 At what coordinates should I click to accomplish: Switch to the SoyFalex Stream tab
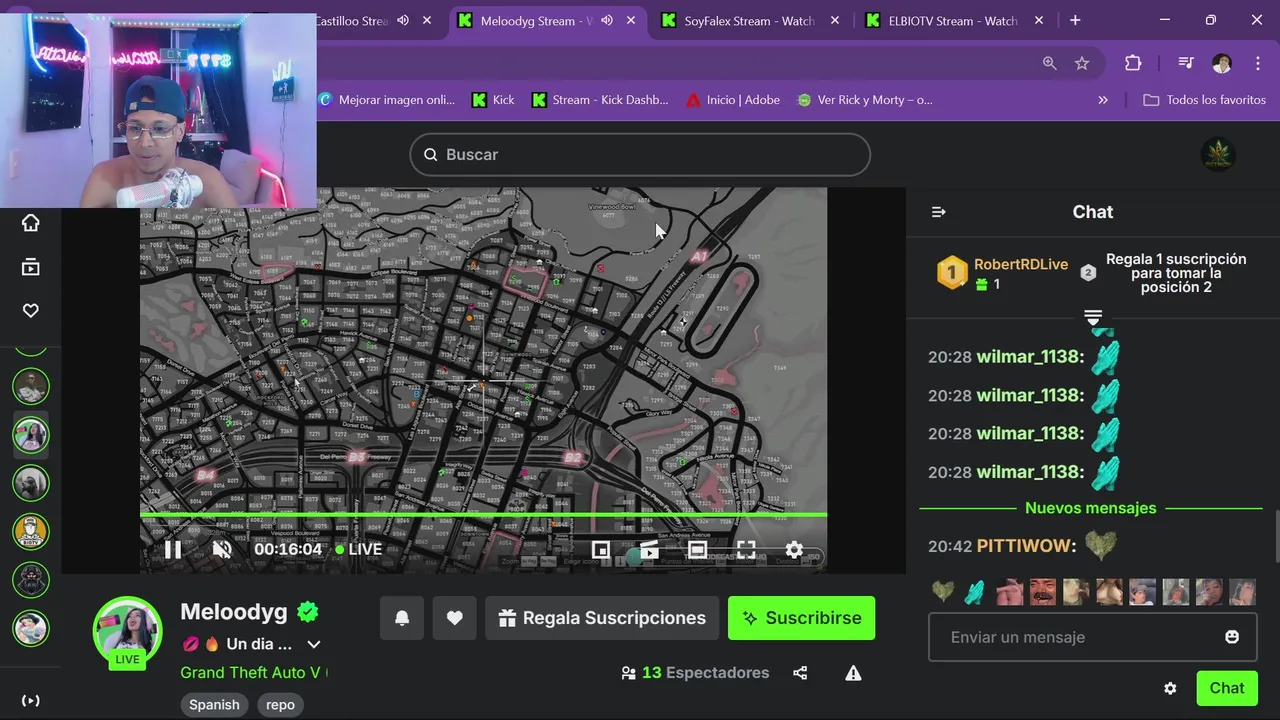(749, 20)
